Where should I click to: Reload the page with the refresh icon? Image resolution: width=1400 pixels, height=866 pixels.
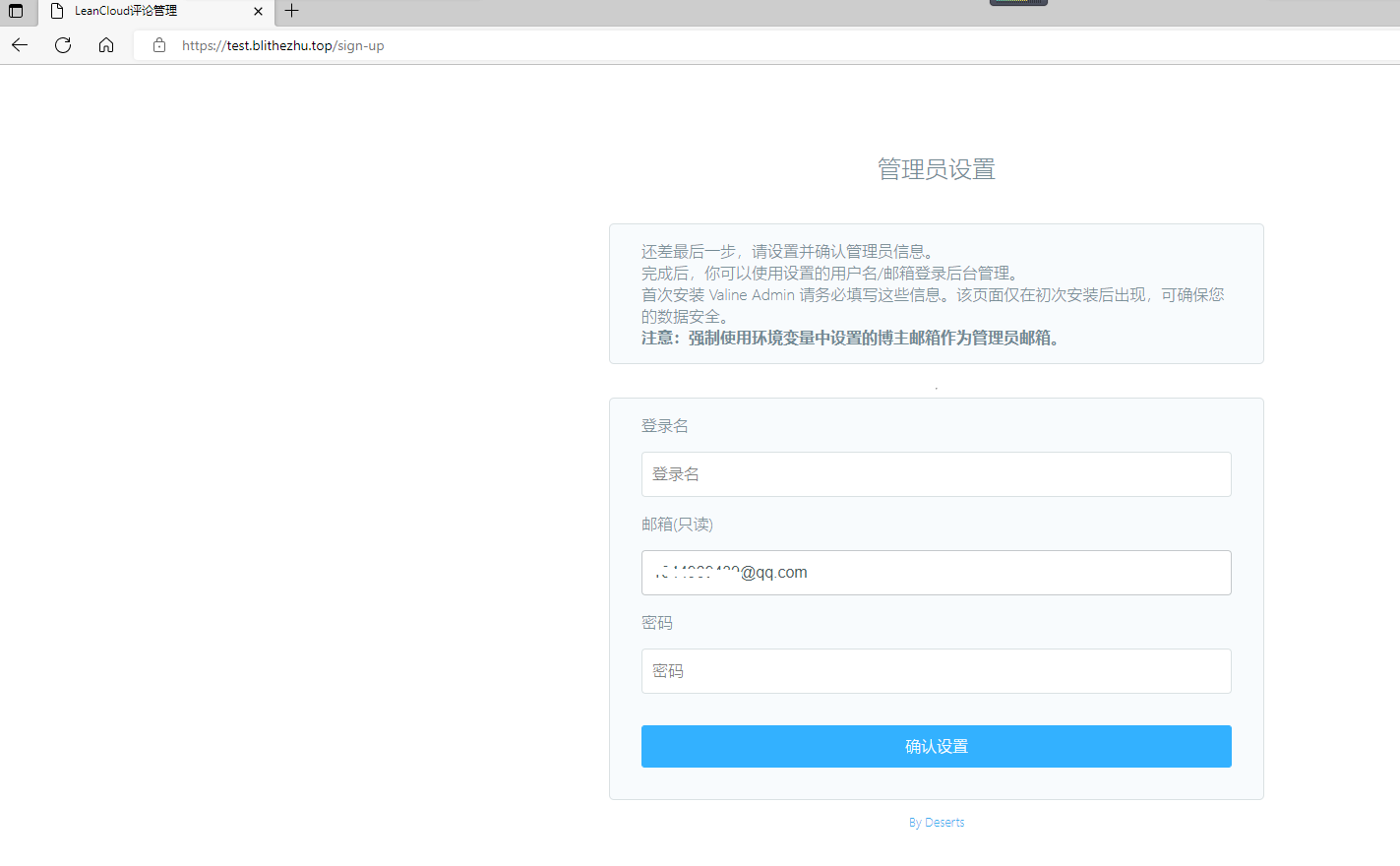click(63, 45)
